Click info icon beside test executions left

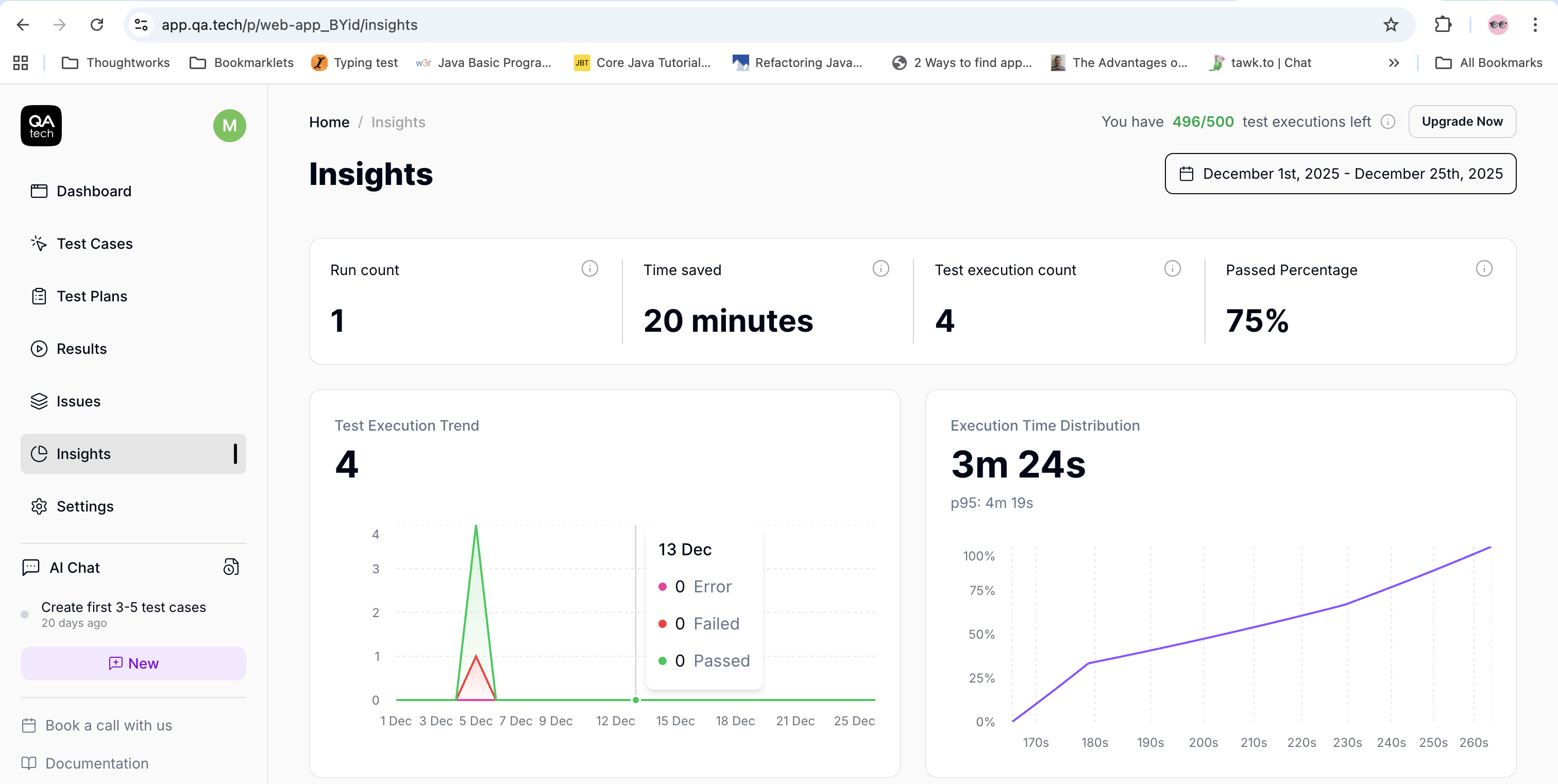tap(1387, 122)
